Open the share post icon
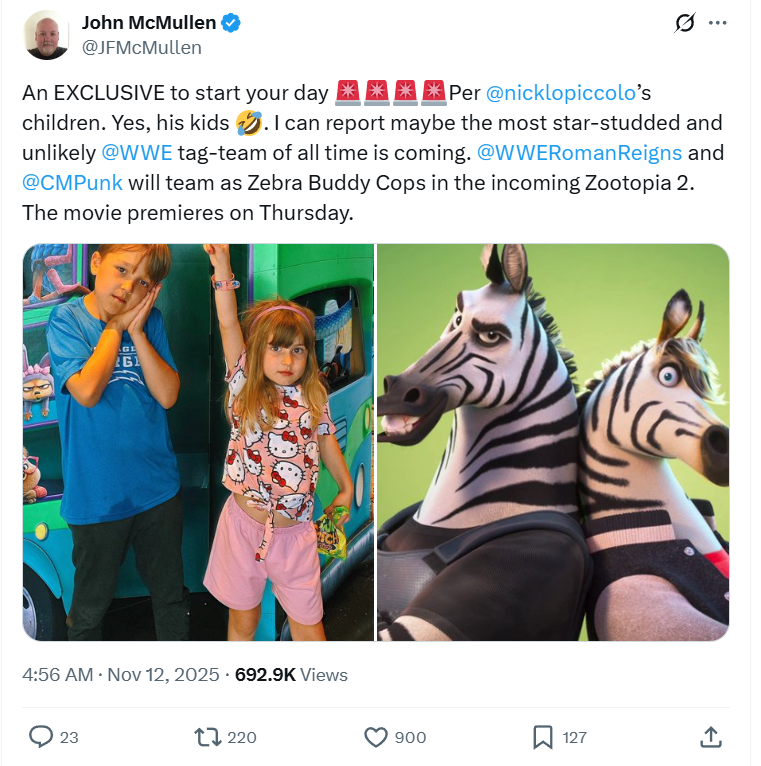Viewport: 761px width, 766px height. point(711,737)
